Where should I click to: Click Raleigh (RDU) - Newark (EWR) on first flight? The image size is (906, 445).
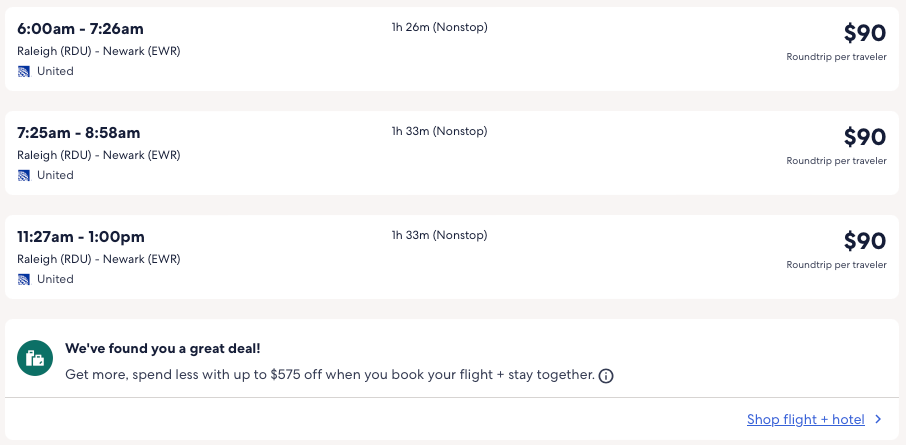tap(98, 51)
